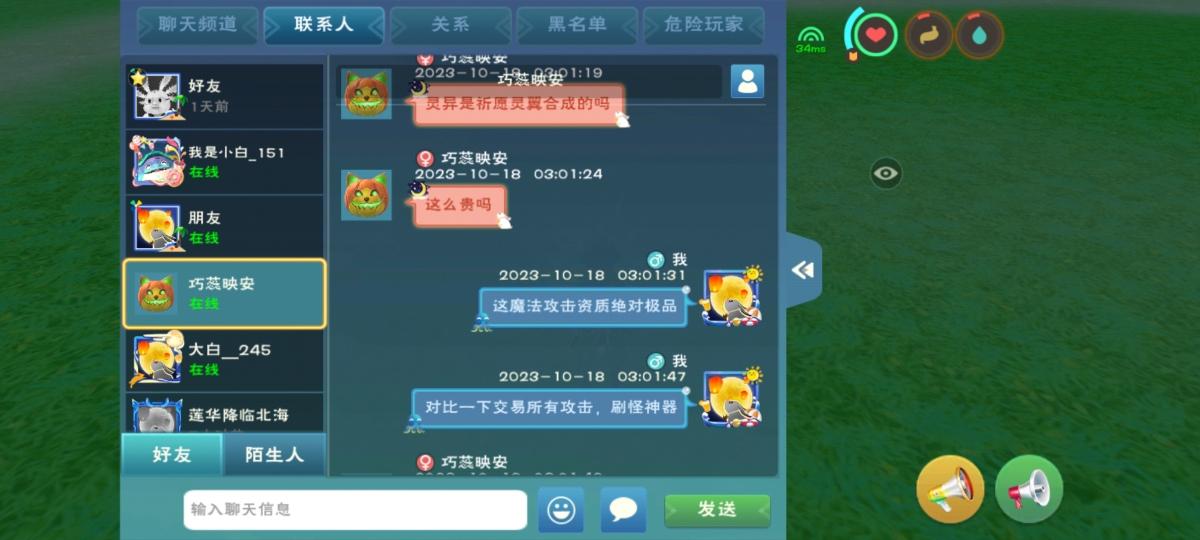The image size is (1200, 540).
Task: Focus the 输入聊天信息 text field
Action: coord(355,510)
